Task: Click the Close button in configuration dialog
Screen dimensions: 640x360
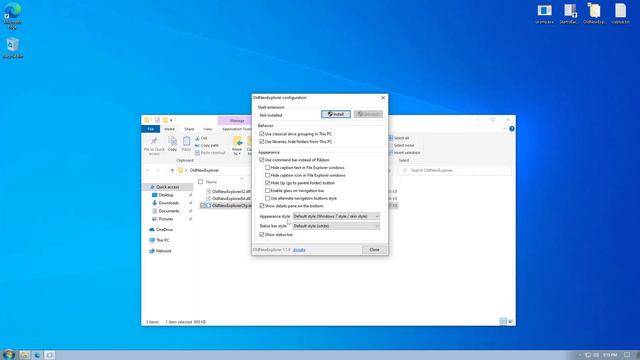Action: tap(374, 249)
